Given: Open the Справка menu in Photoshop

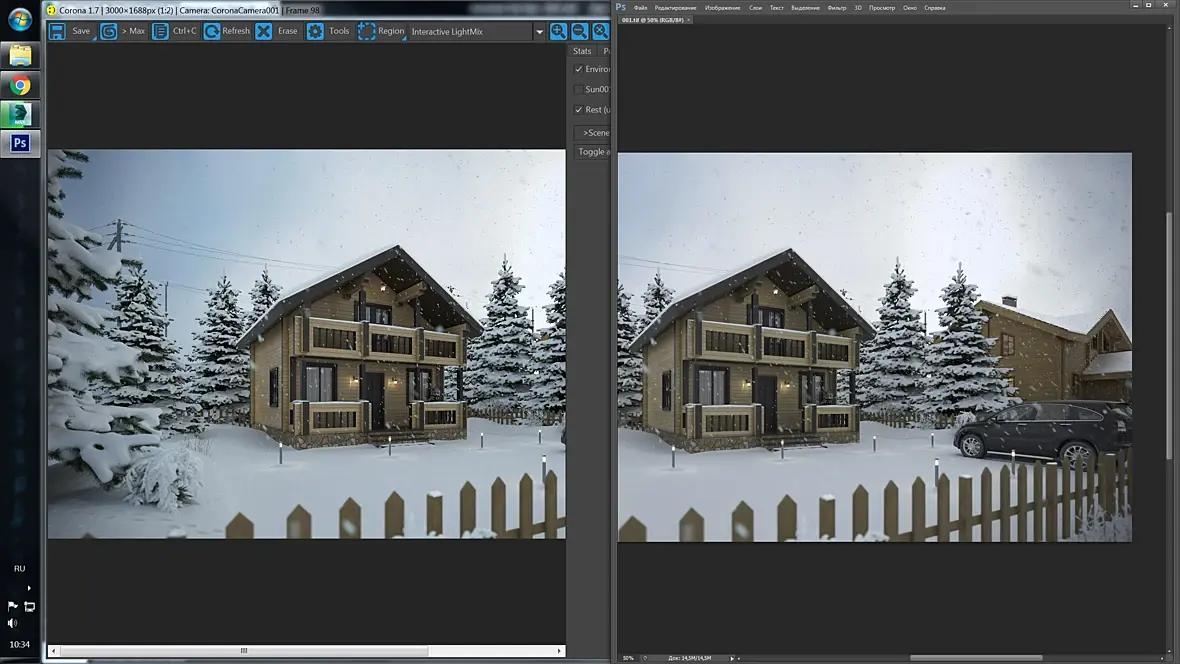Looking at the screenshot, I should coord(935,8).
